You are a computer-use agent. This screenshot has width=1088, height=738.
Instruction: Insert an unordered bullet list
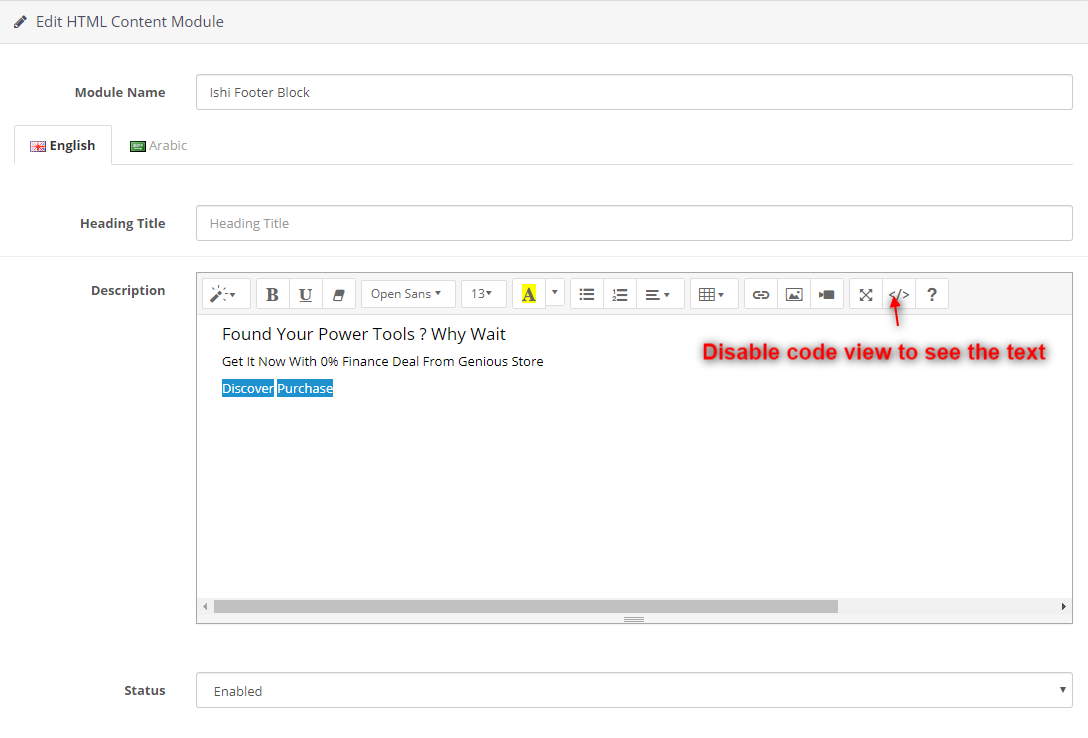pyautogui.click(x=587, y=294)
